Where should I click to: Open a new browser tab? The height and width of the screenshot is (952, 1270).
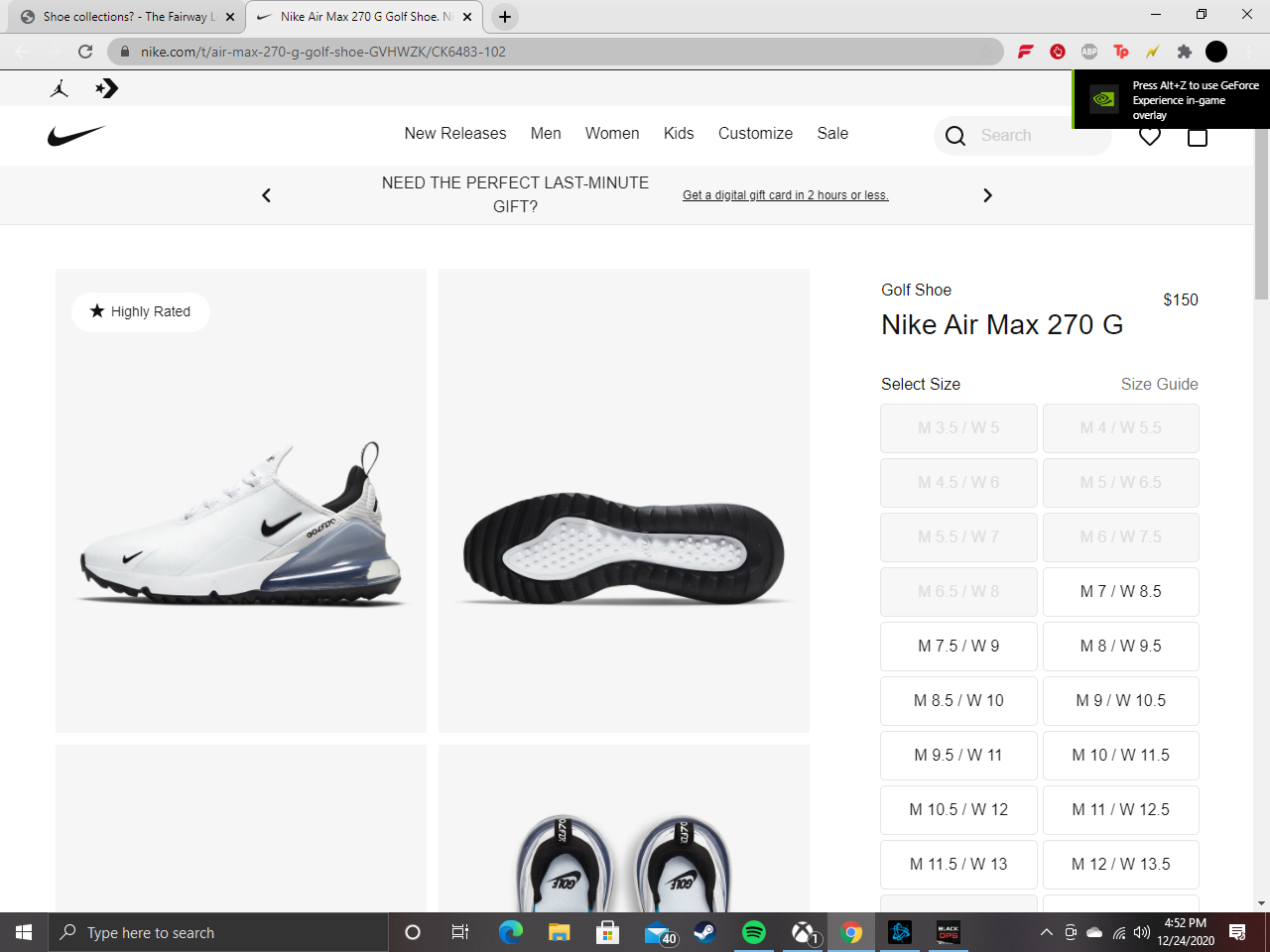tap(505, 17)
